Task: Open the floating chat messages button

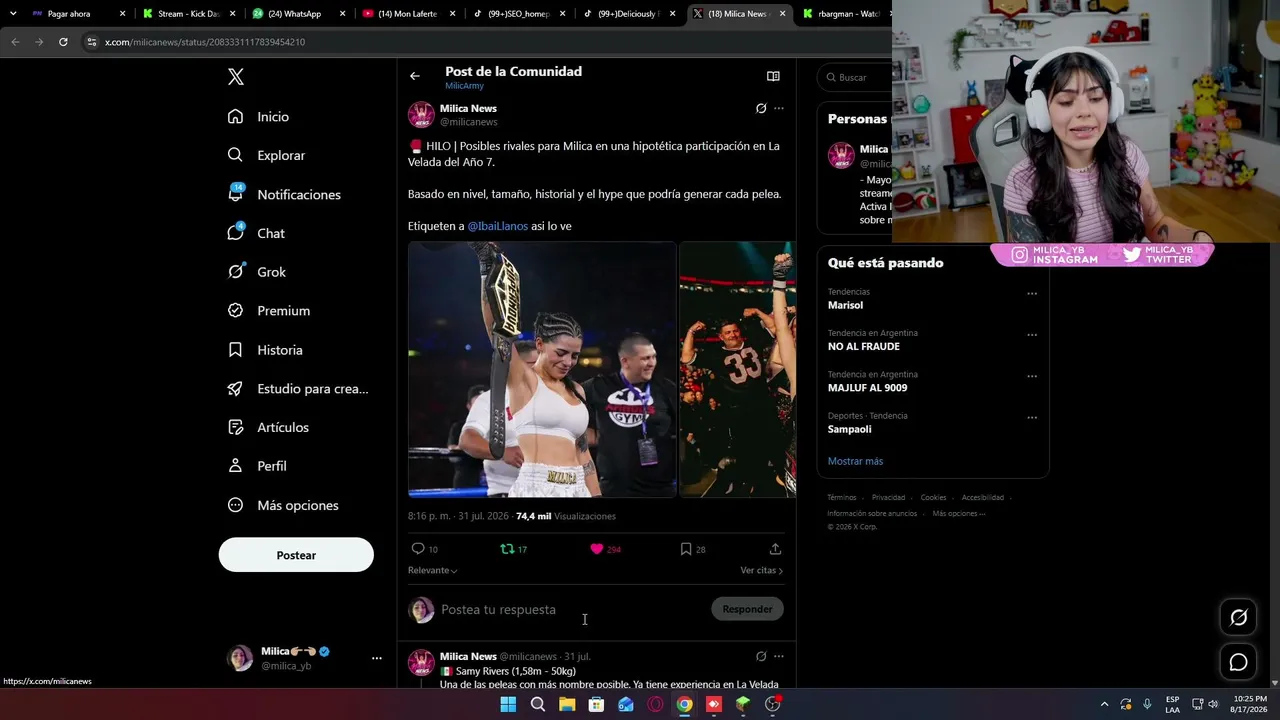Action: click(1238, 662)
